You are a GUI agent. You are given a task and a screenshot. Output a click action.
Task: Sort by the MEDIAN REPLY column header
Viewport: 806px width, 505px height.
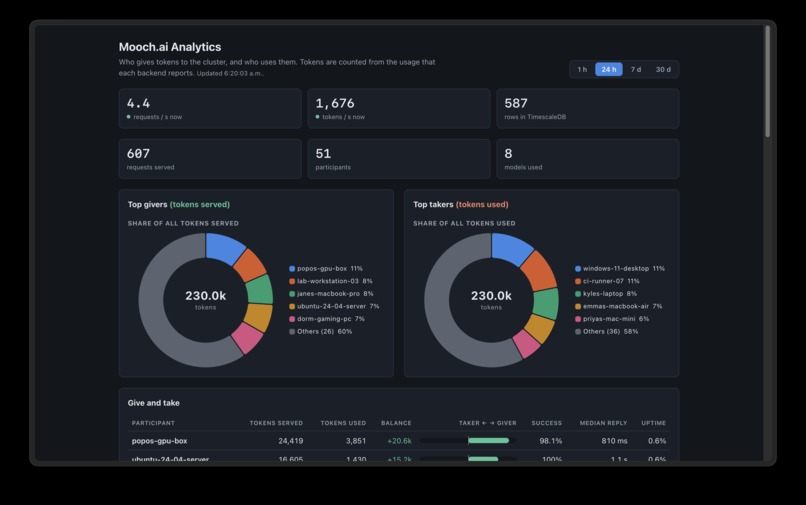point(603,423)
